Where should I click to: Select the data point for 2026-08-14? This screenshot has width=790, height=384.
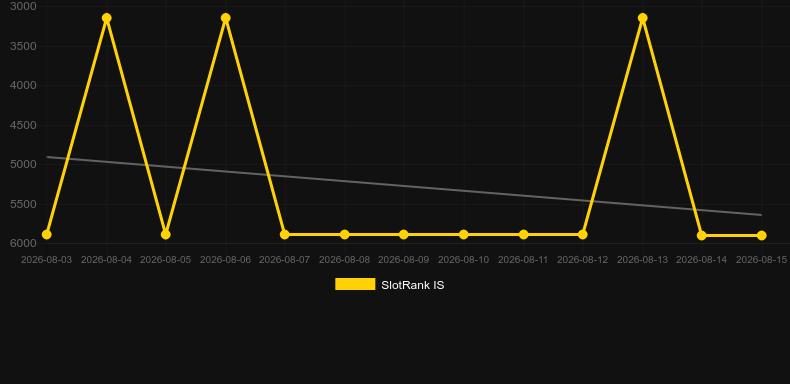[x=702, y=235]
